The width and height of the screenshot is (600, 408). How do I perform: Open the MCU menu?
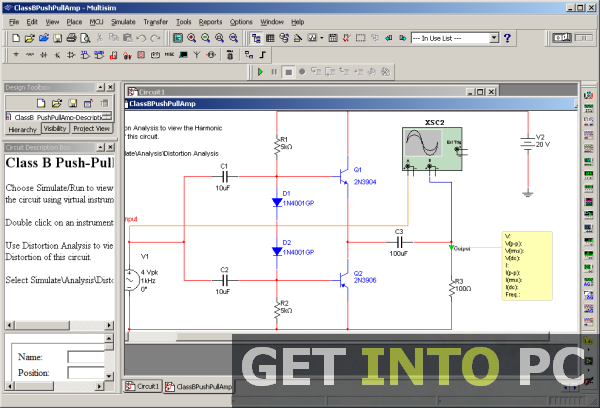pyautogui.click(x=96, y=22)
